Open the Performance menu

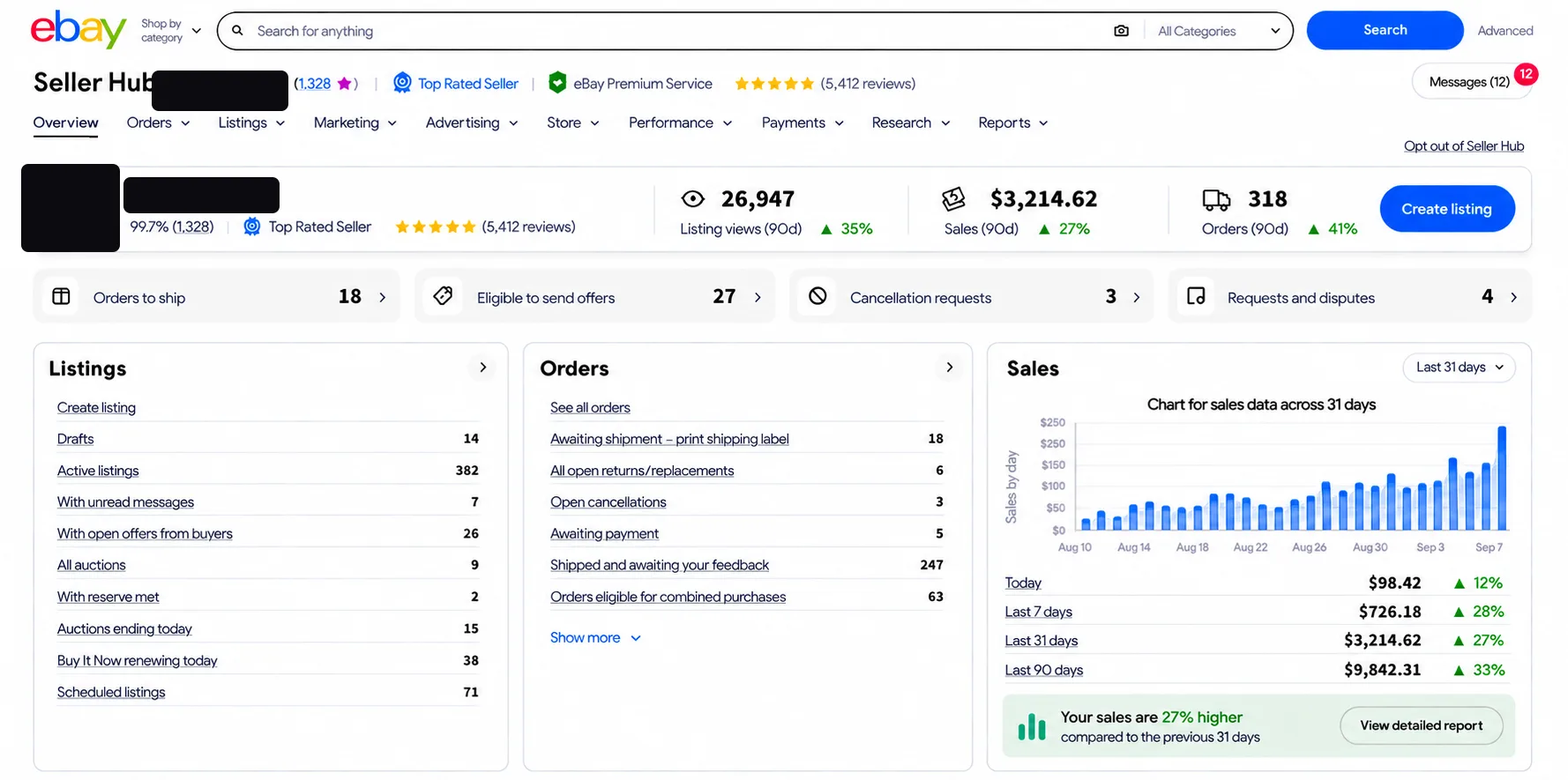680,123
